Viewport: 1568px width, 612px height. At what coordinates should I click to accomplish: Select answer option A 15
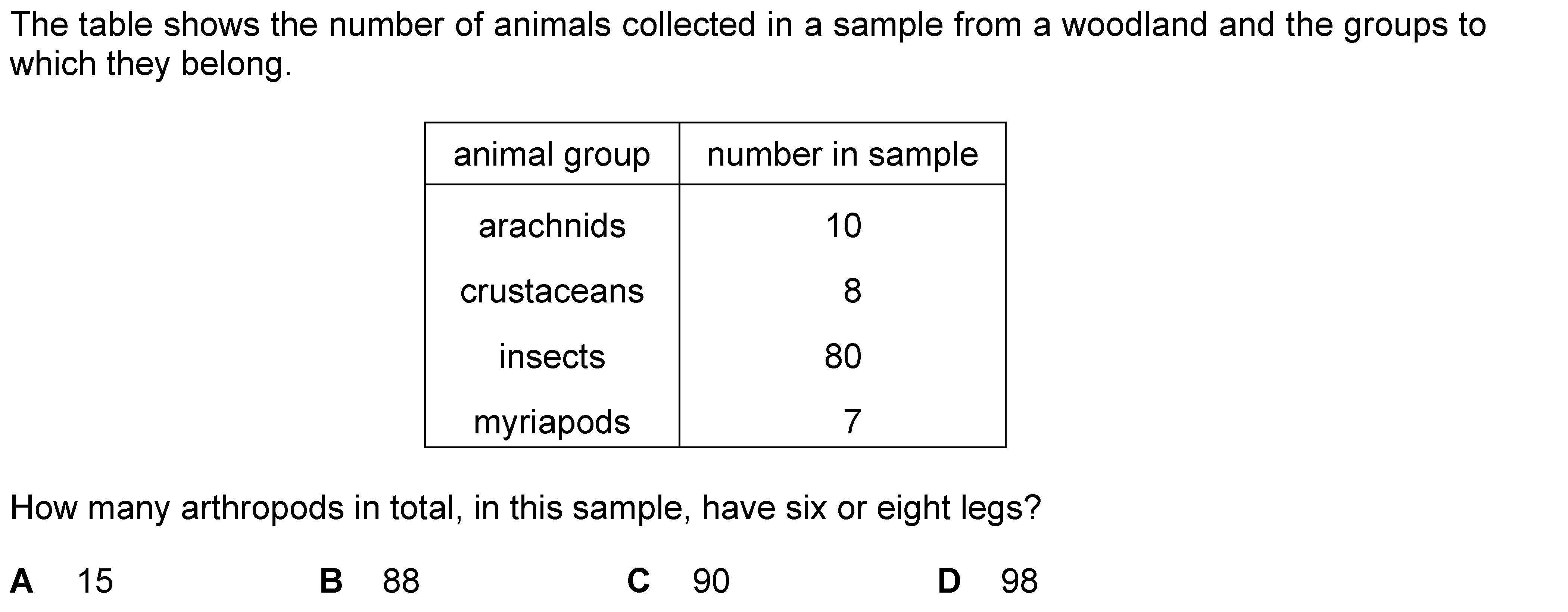(x=62, y=581)
